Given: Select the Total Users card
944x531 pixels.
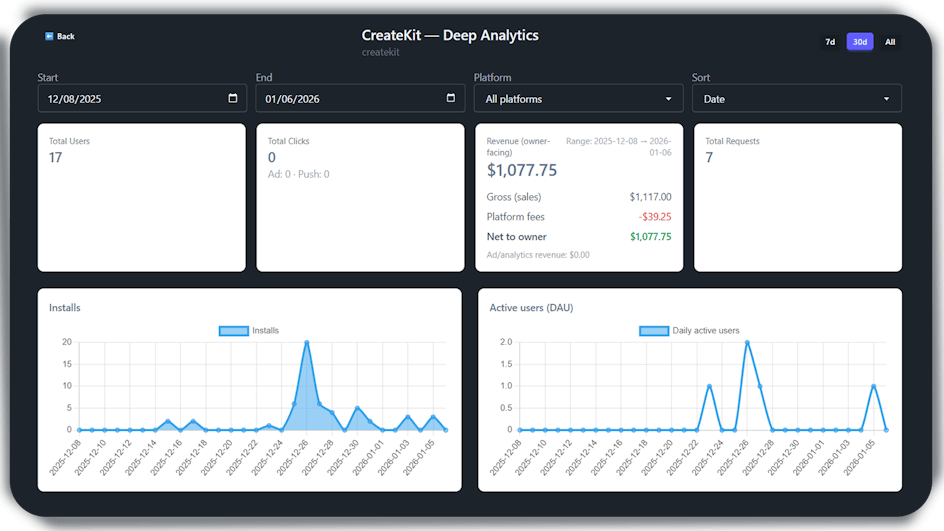Looking at the screenshot, I should pos(141,197).
